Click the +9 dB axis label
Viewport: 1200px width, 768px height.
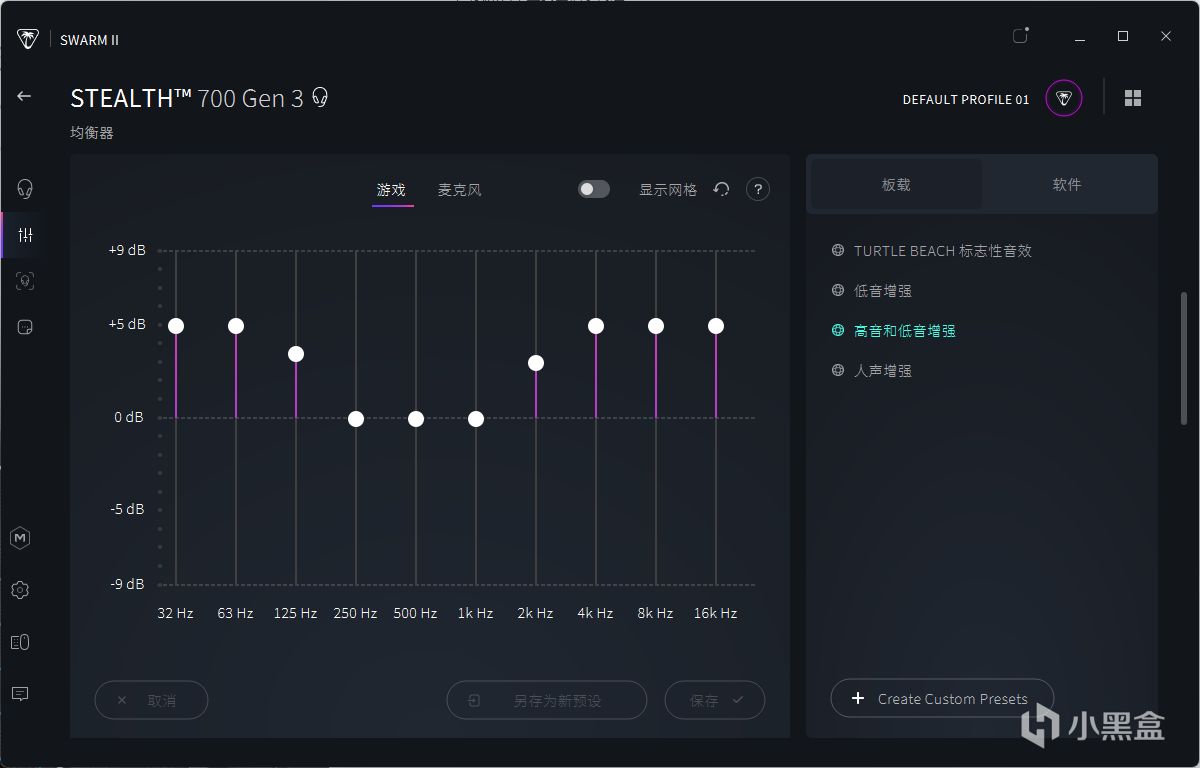pyautogui.click(x=127, y=250)
